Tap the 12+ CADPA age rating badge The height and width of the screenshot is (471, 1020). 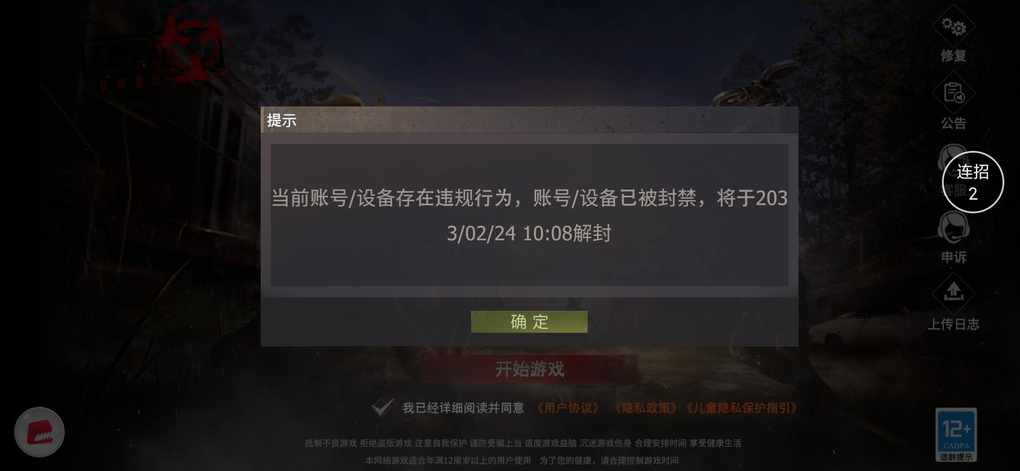tap(956, 435)
